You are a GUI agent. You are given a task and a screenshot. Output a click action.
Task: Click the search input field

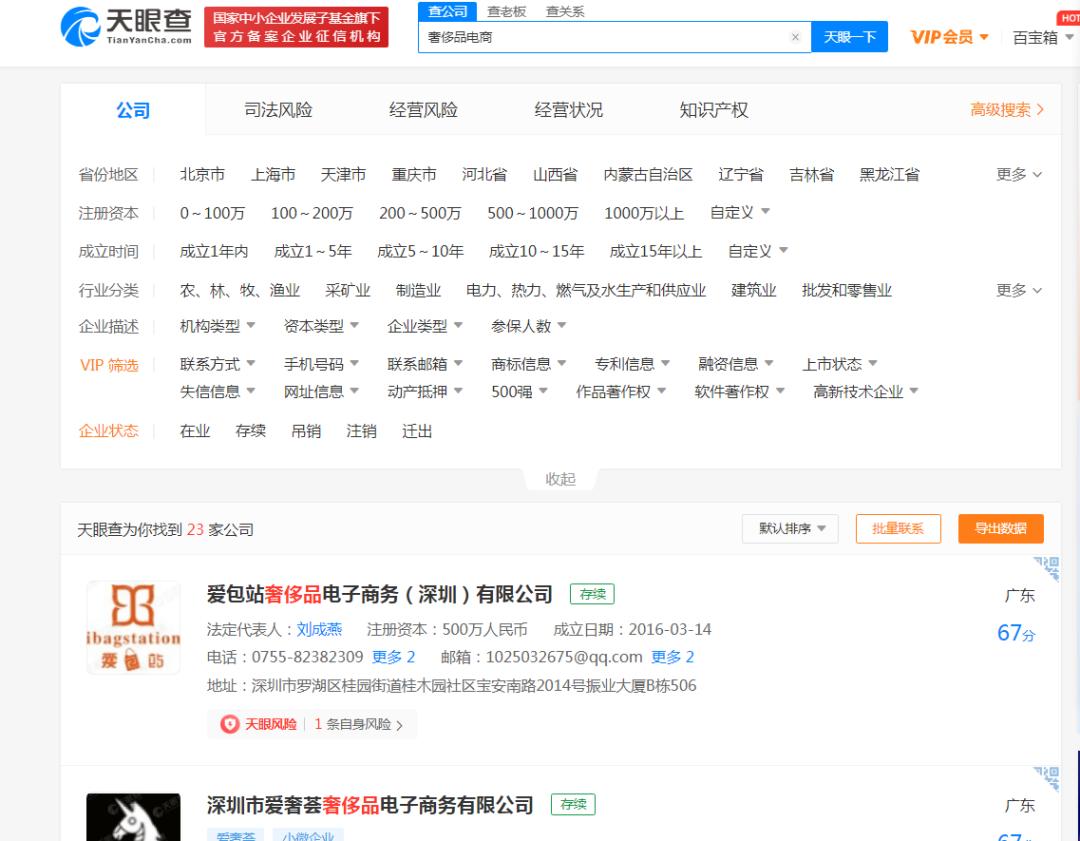point(600,37)
